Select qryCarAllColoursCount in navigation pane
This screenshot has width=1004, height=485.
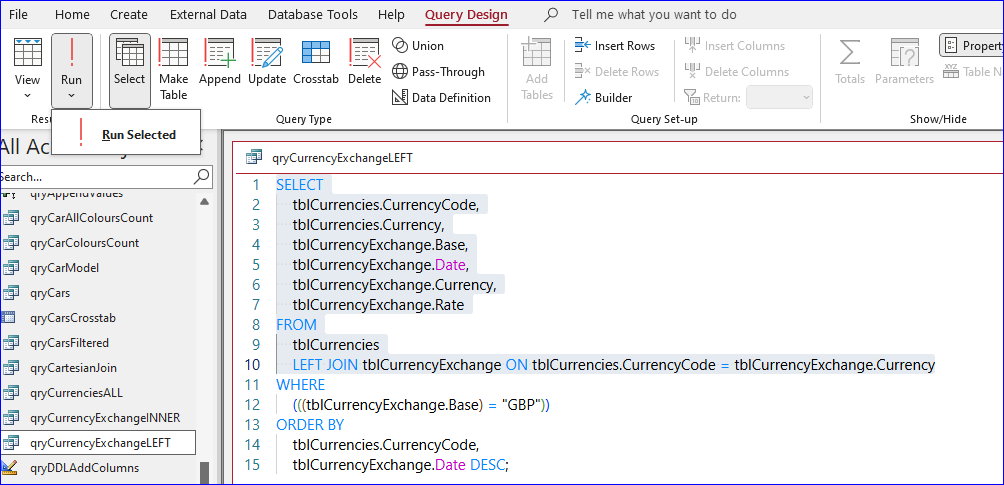tap(92, 218)
